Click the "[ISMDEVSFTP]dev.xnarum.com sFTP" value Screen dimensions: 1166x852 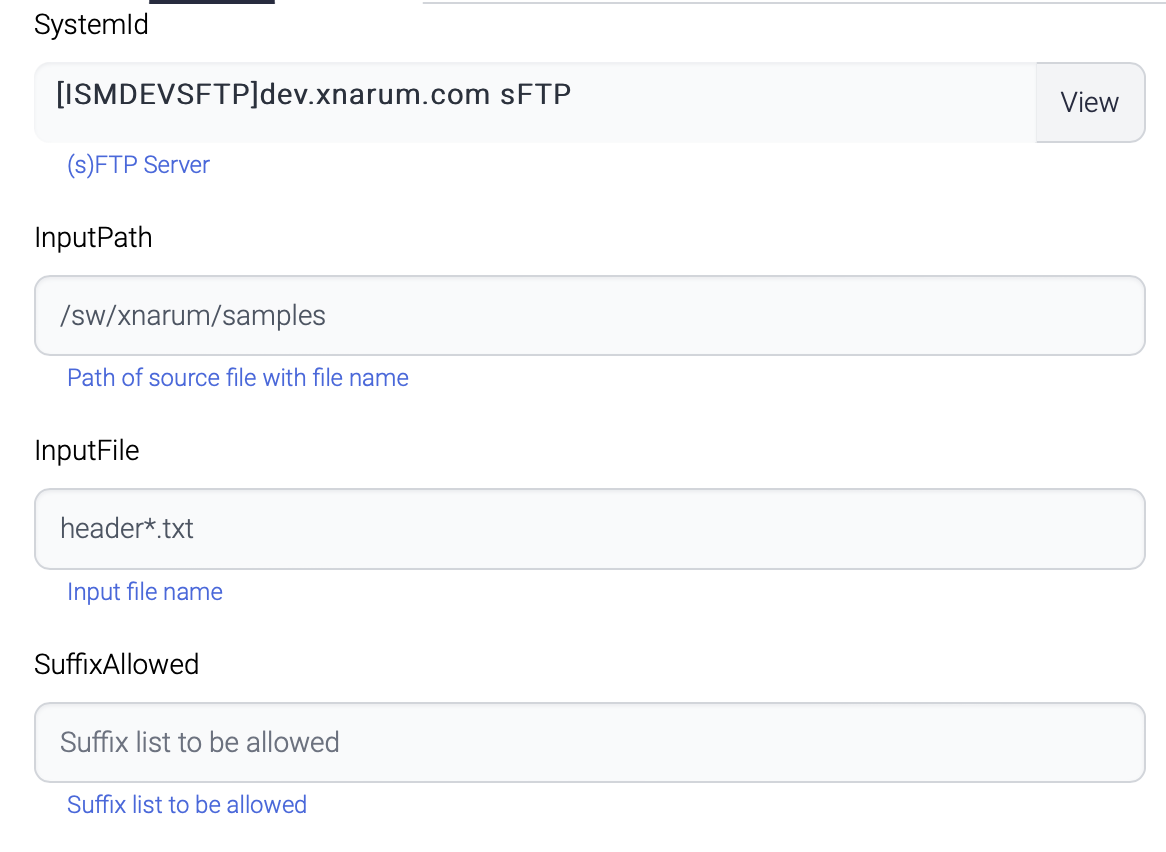tap(314, 95)
